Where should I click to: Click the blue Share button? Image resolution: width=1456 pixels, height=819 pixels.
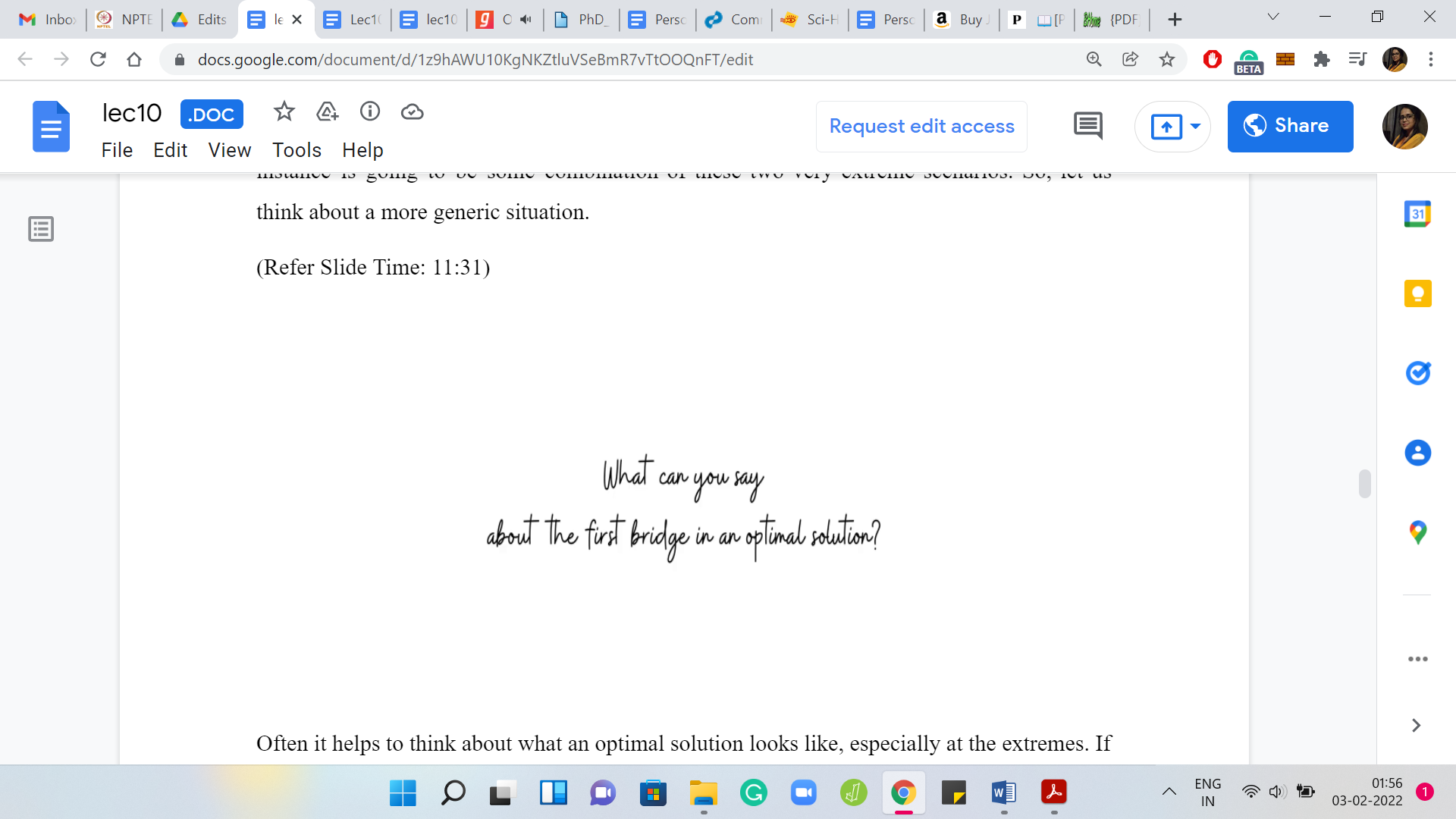(1290, 126)
